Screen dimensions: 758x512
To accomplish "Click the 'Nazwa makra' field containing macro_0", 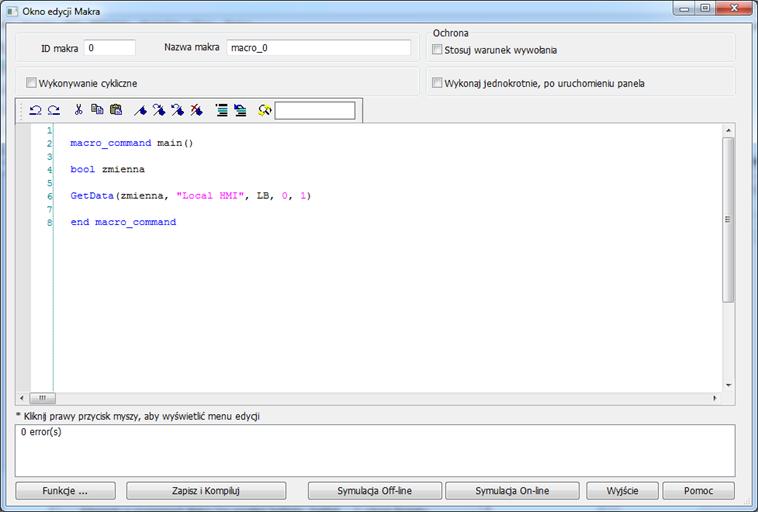I will (x=319, y=48).
